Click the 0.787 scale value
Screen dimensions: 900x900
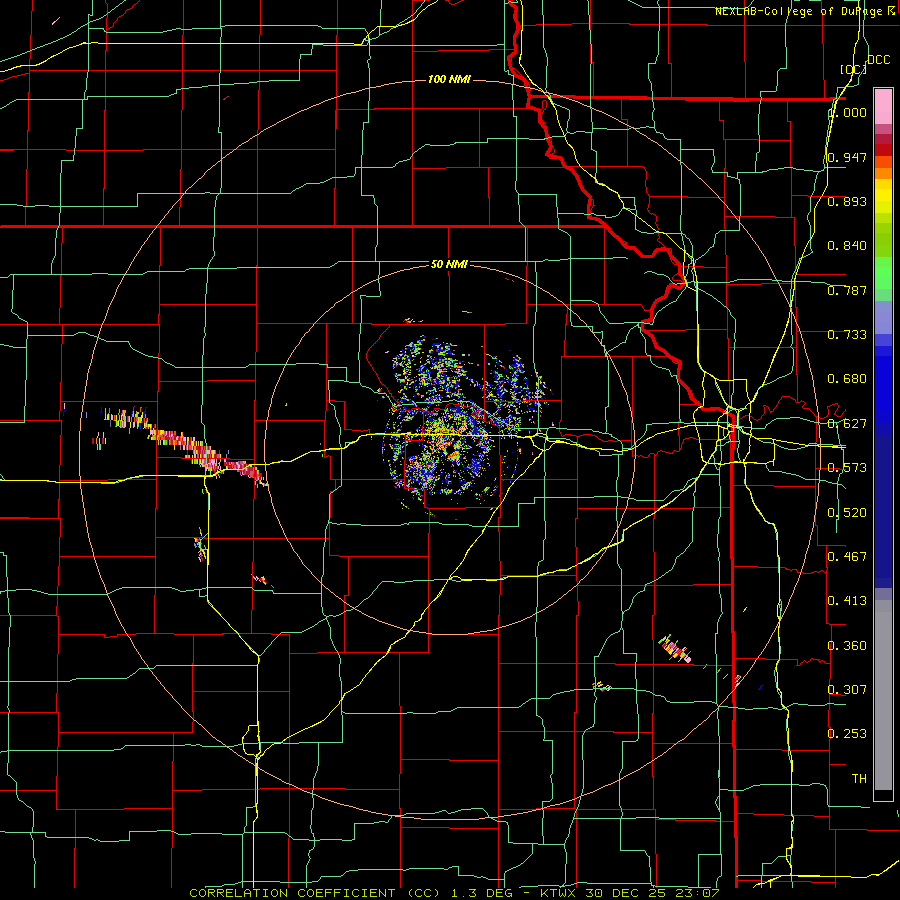tap(847, 290)
